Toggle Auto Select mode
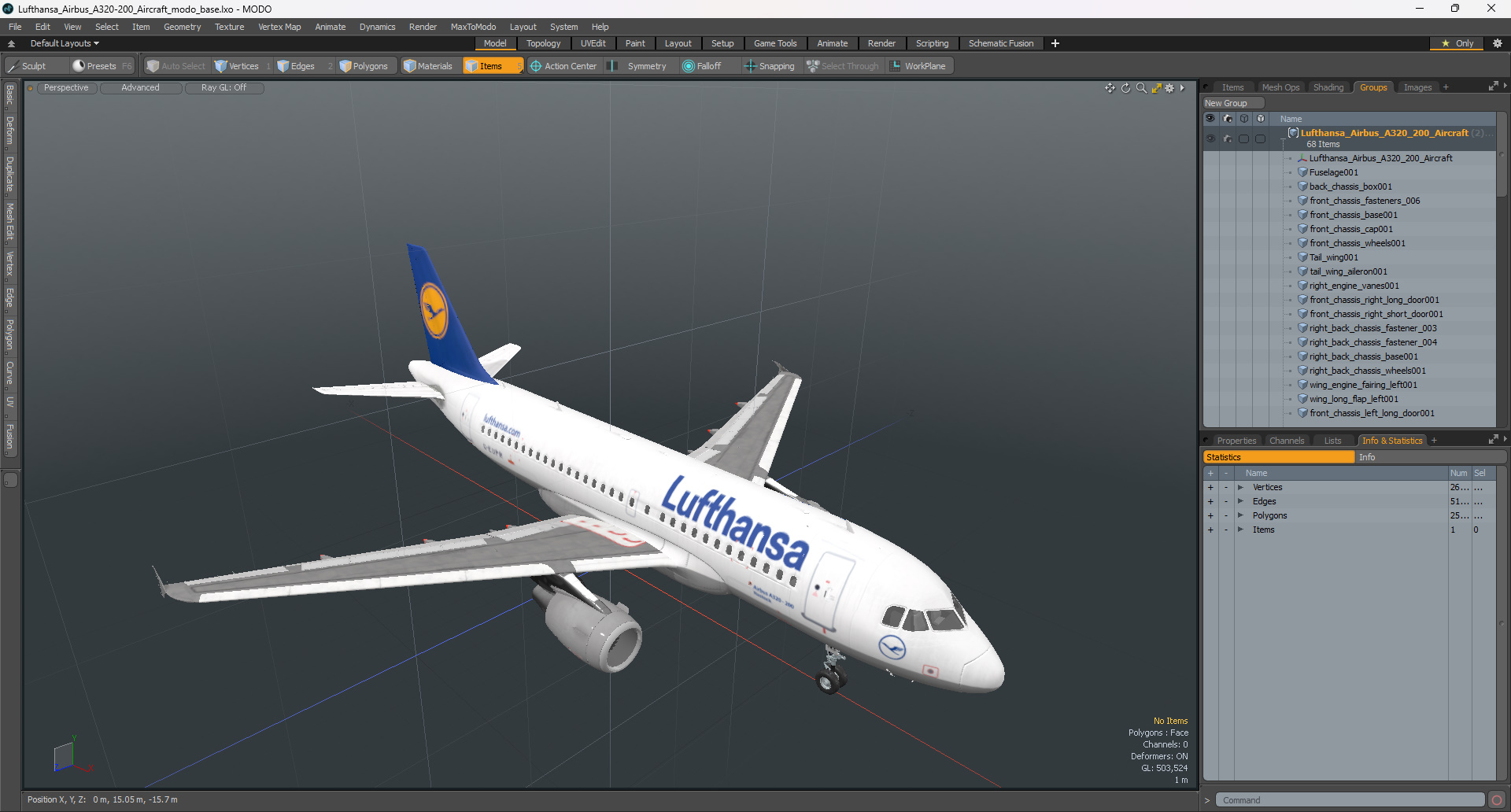 [x=176, y=66]
